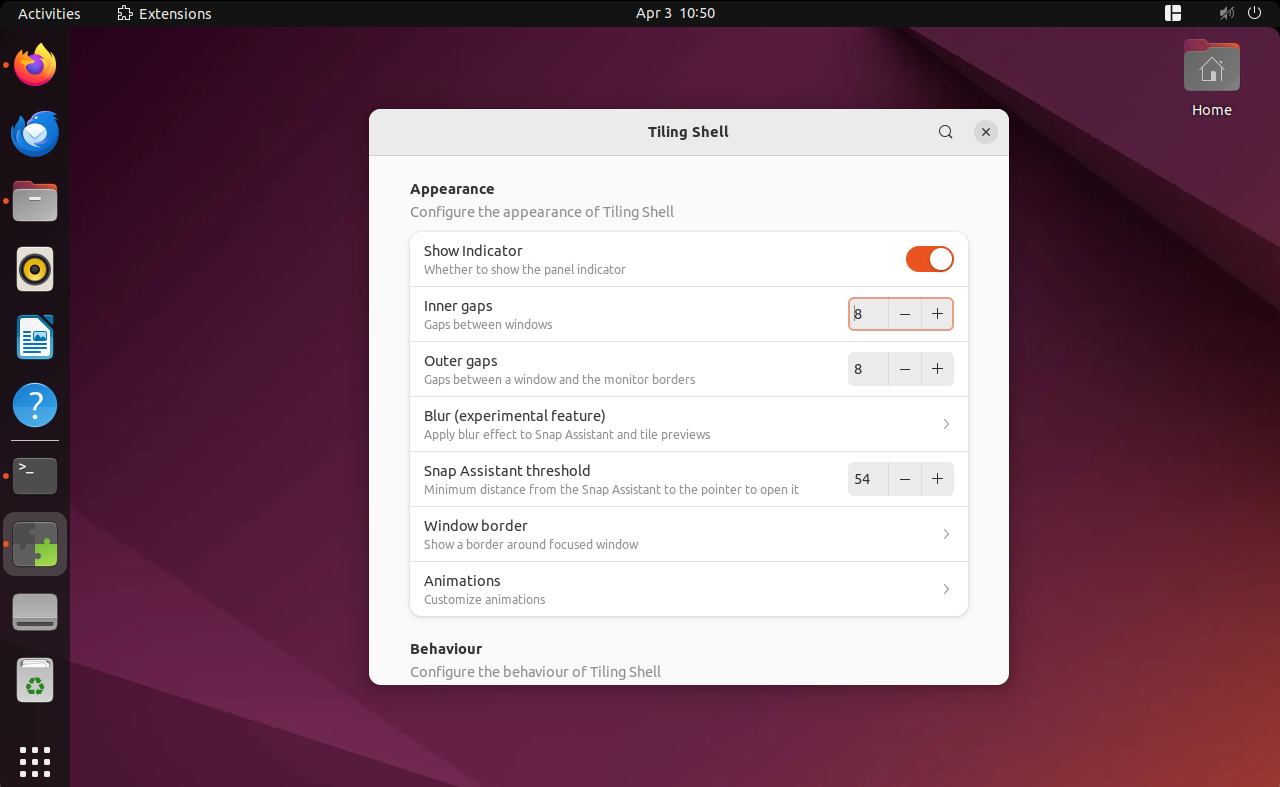Click the Behaviour section heading
1280x787 pixels.
pyautogui.click(x=446, y=649)
